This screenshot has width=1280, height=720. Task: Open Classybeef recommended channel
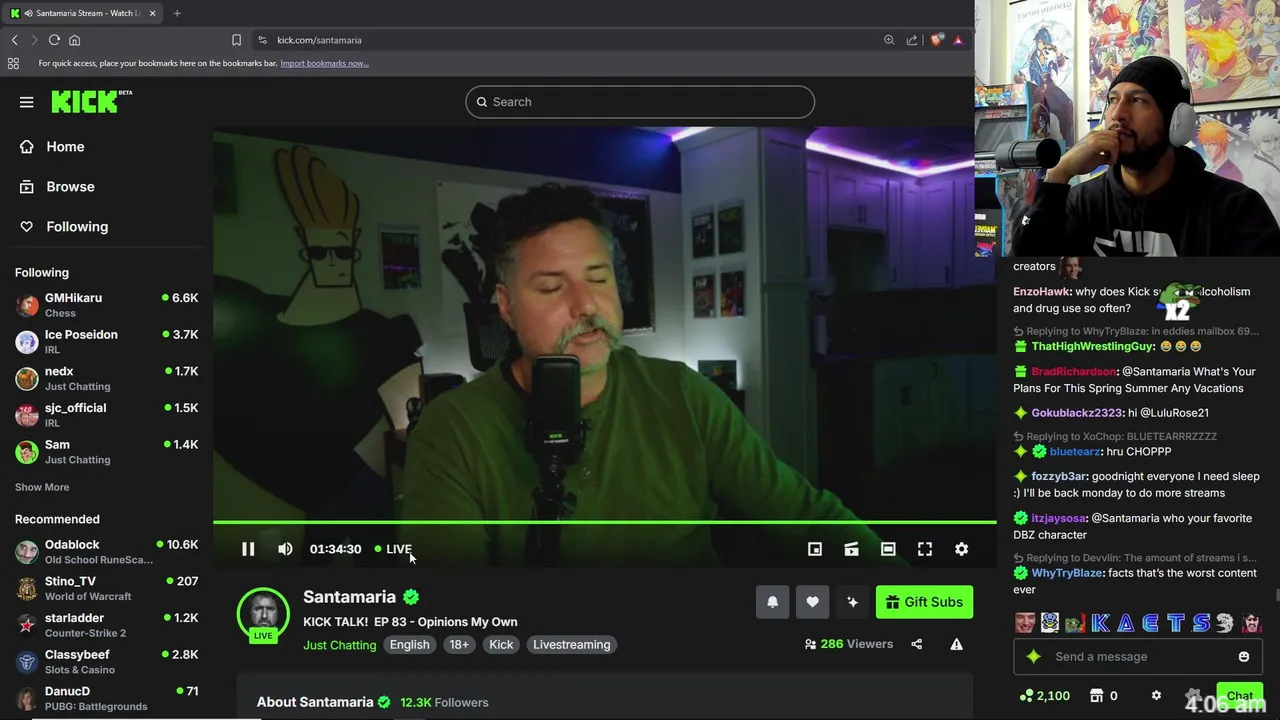point(106,662)
